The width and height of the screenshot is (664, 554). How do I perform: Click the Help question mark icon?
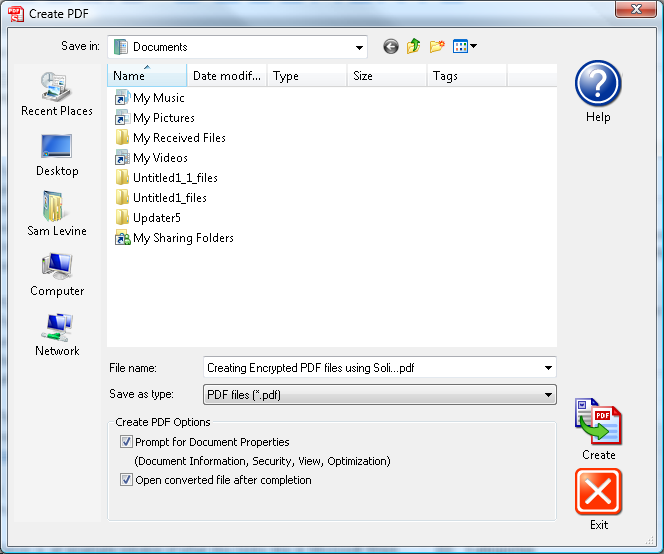click(x=598, y=83)
